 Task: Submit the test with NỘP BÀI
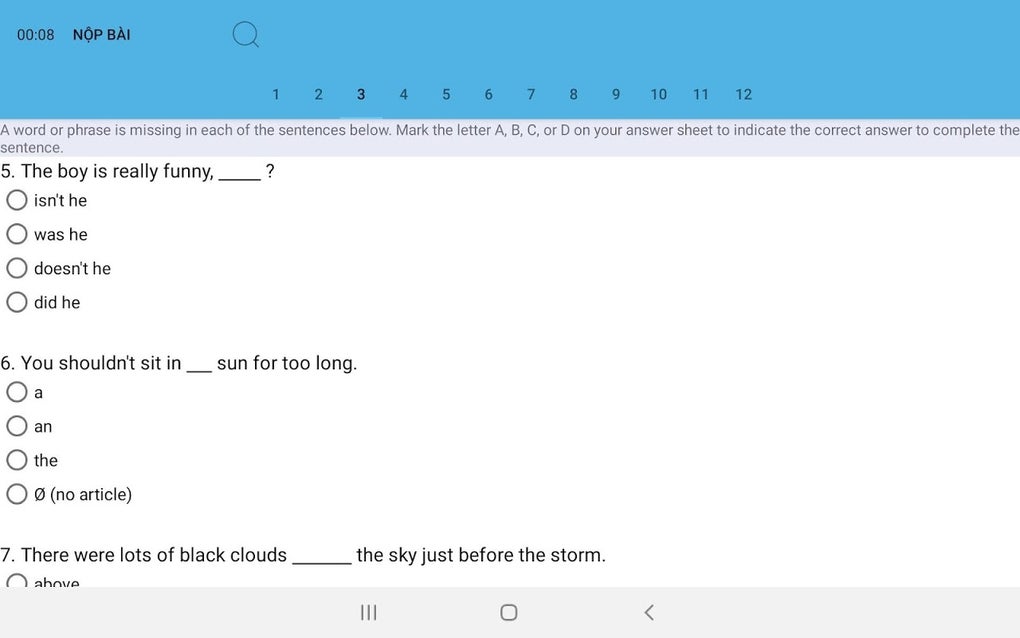coord(101,35)
